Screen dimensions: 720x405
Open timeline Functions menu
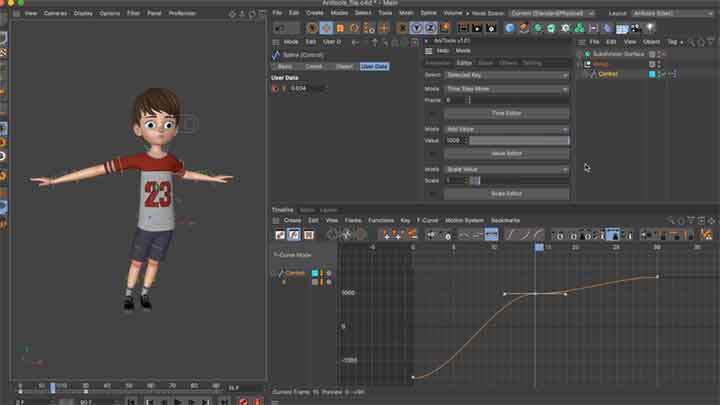point(381,220)
